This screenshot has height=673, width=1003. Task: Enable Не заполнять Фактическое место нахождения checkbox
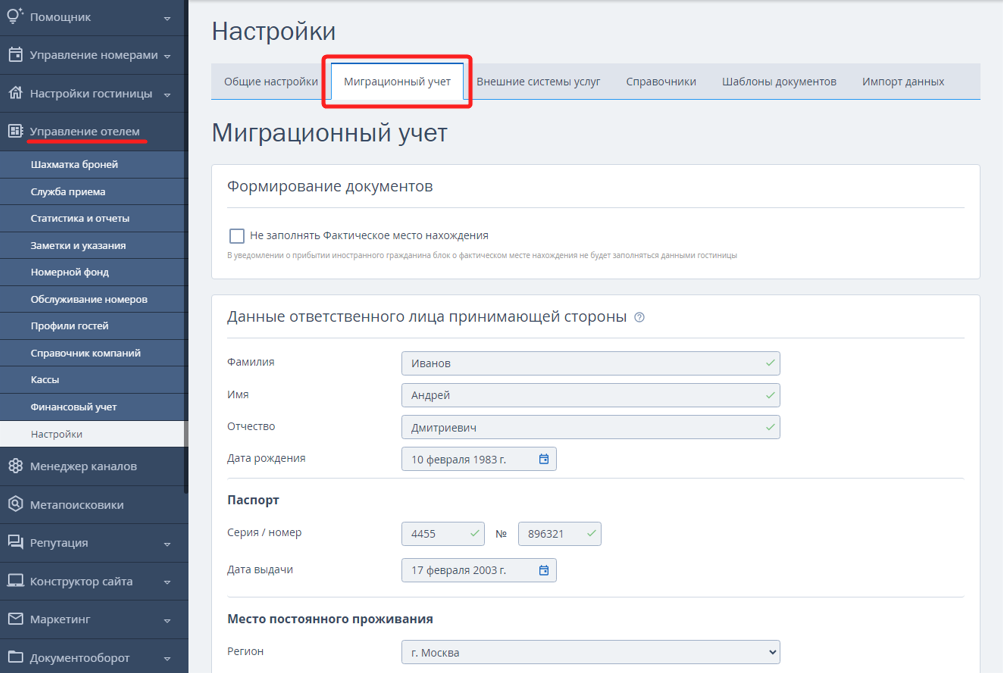coord(237,235)
